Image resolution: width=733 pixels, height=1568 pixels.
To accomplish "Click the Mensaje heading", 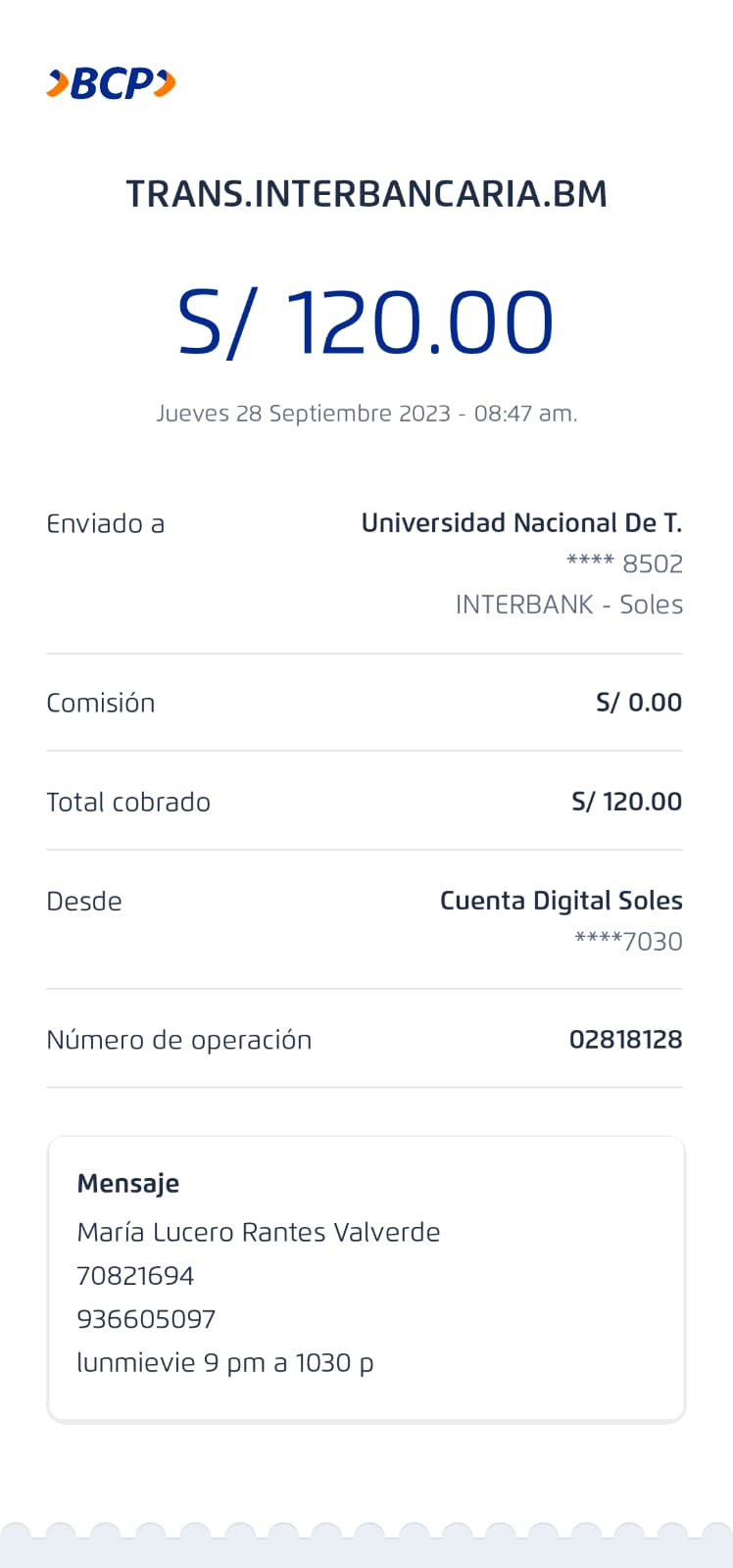I will coord(128,1184).
